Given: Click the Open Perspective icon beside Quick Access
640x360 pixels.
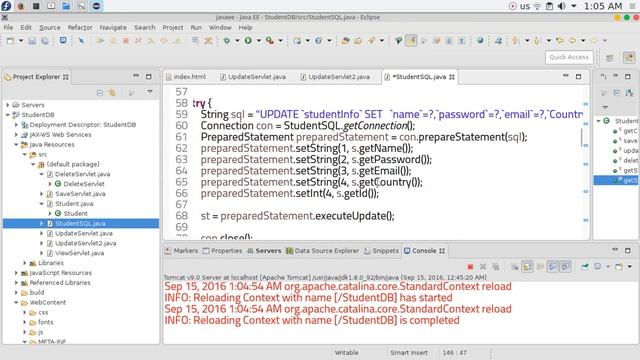Looking at the screenshot, I should (610, 58).
